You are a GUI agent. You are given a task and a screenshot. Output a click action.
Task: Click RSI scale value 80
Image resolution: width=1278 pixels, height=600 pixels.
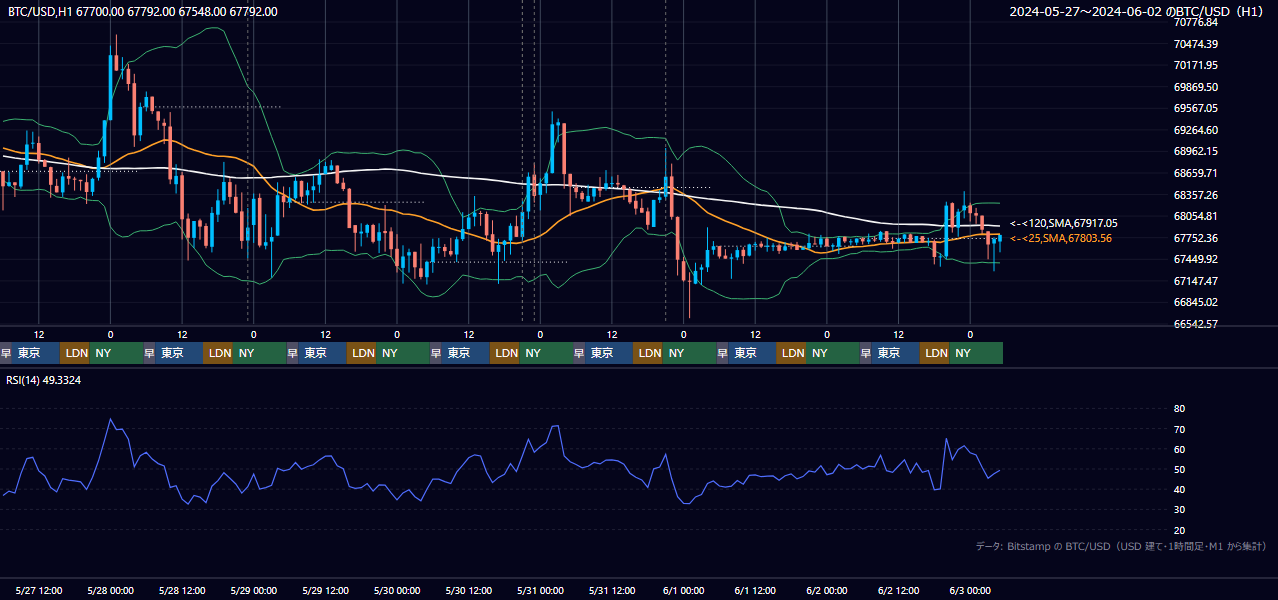pyautogui.click(x=1179, y=409)
